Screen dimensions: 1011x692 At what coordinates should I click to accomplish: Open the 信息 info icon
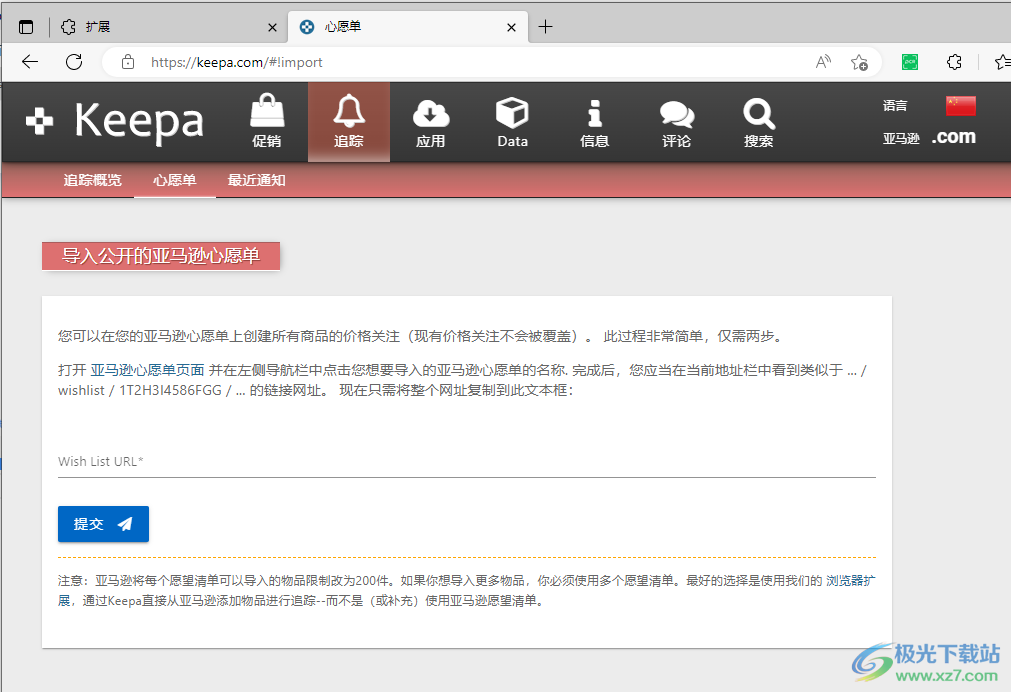[x=594, y=121]
